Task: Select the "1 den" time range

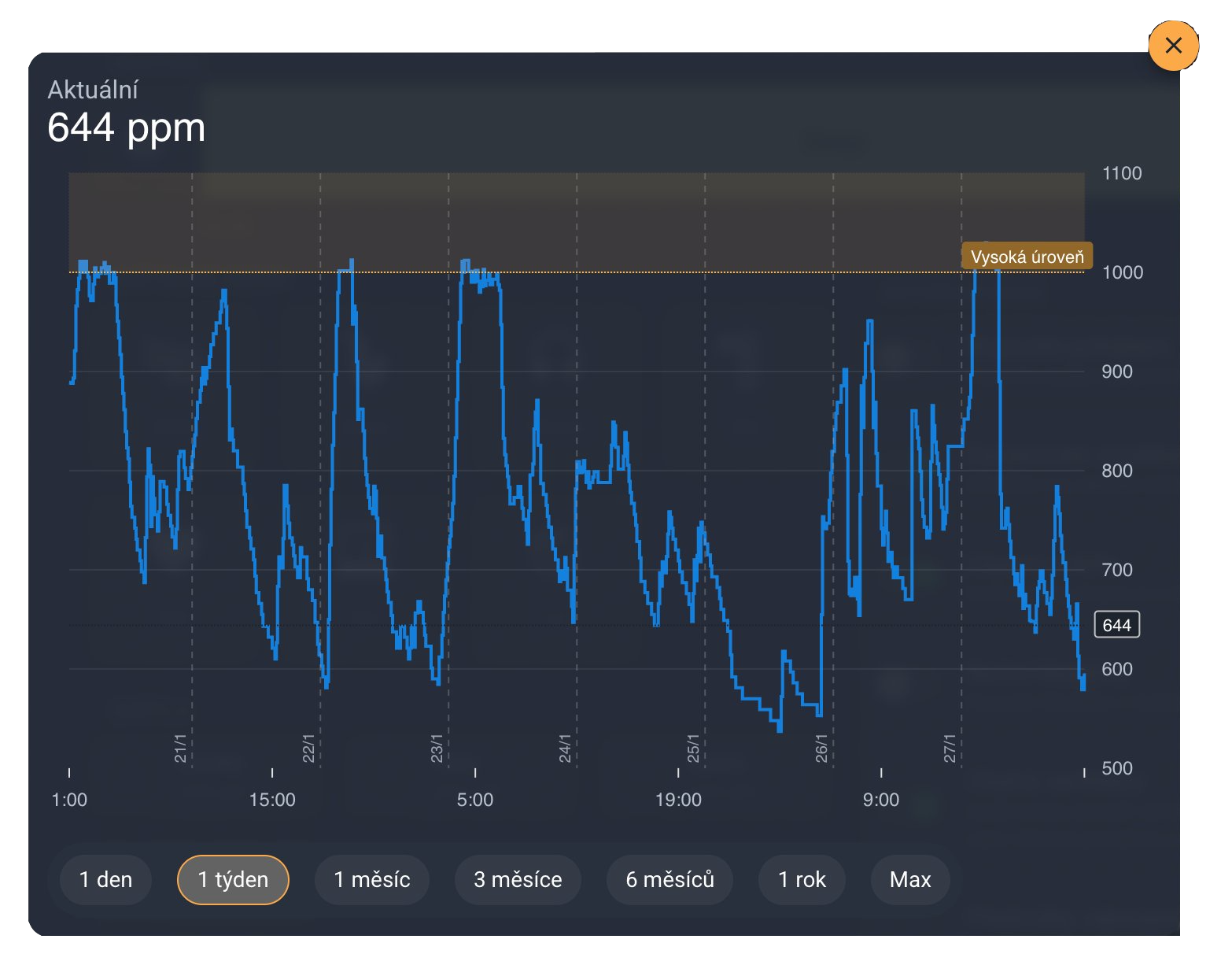Action: pos(105,880)
